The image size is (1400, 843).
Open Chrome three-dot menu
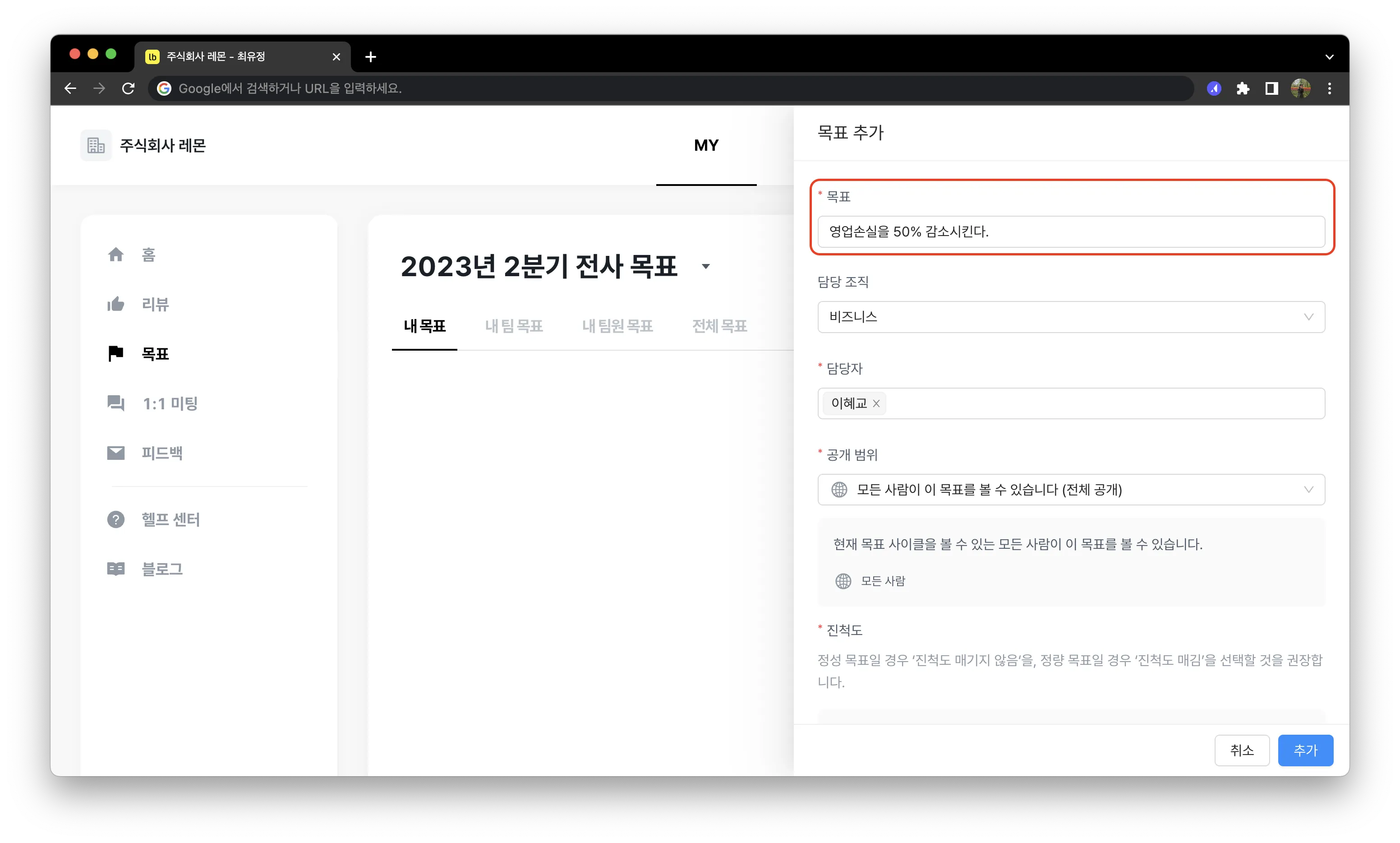tap(1330, 88)
